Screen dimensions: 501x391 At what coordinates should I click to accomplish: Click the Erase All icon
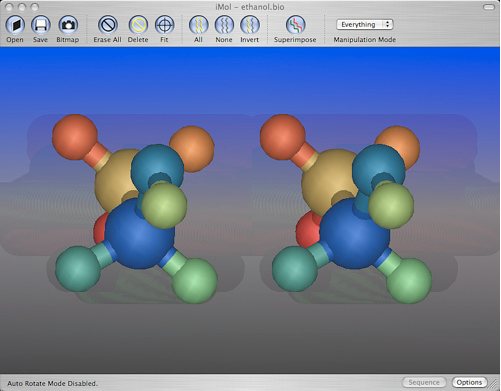(108, 25)
